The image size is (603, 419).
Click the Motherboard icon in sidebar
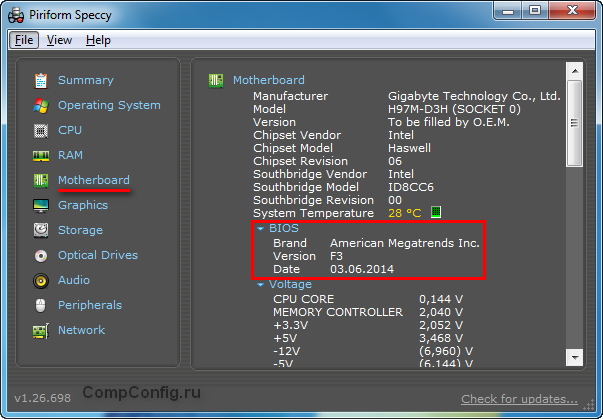41,180
